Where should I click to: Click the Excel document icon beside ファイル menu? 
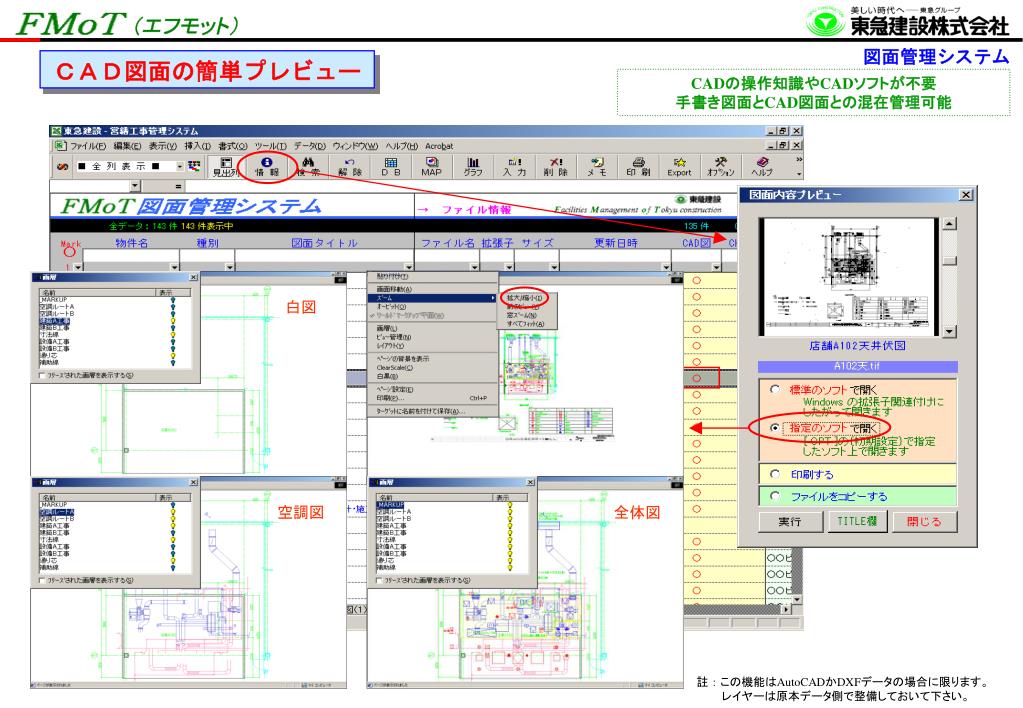click(60, 146)
